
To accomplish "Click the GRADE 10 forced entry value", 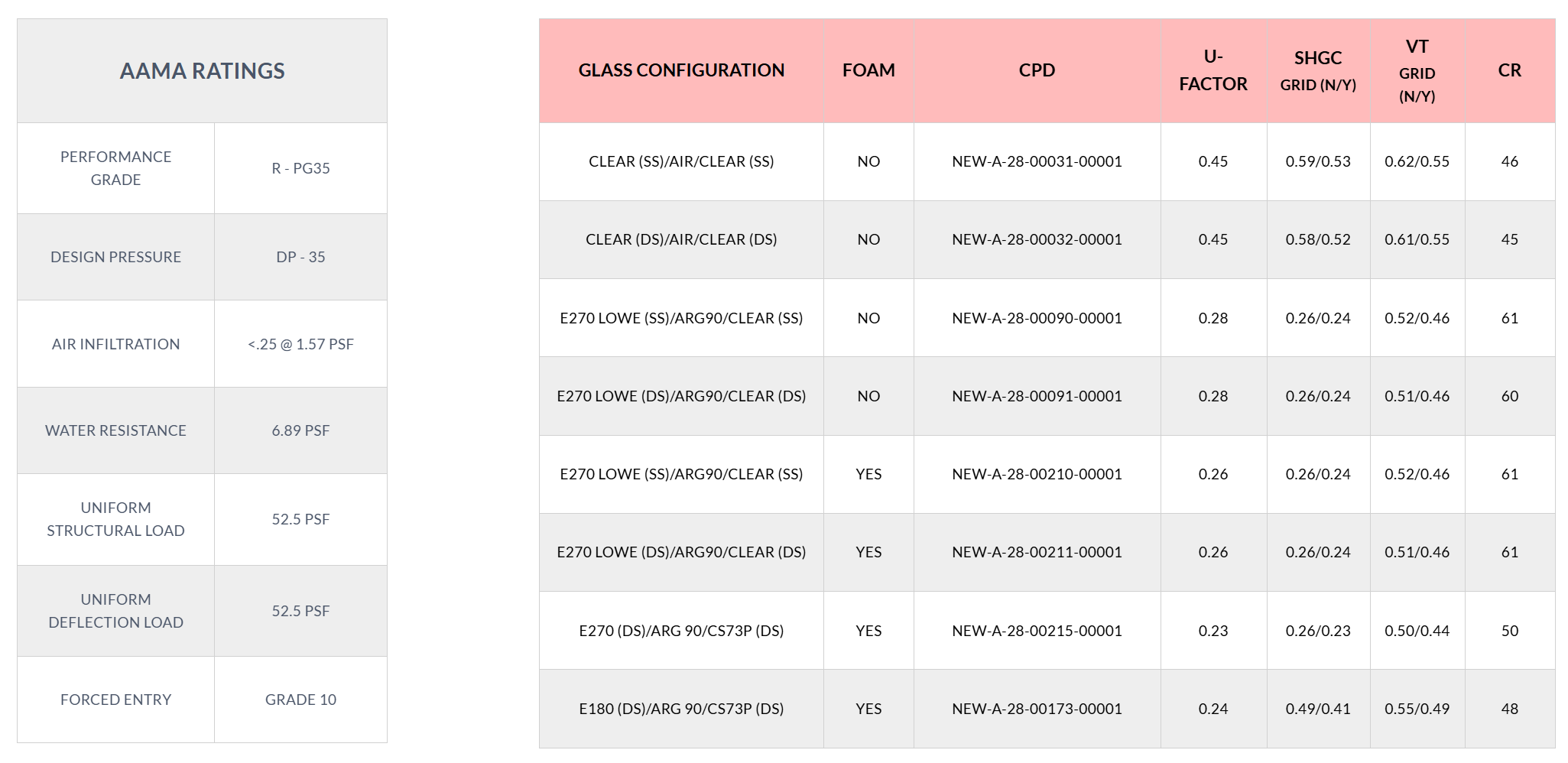I will pos(300,700).
